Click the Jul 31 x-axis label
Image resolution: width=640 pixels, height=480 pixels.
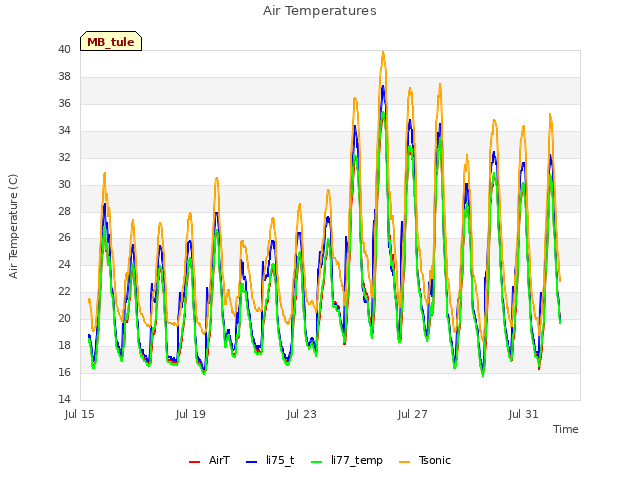[524, 415]
